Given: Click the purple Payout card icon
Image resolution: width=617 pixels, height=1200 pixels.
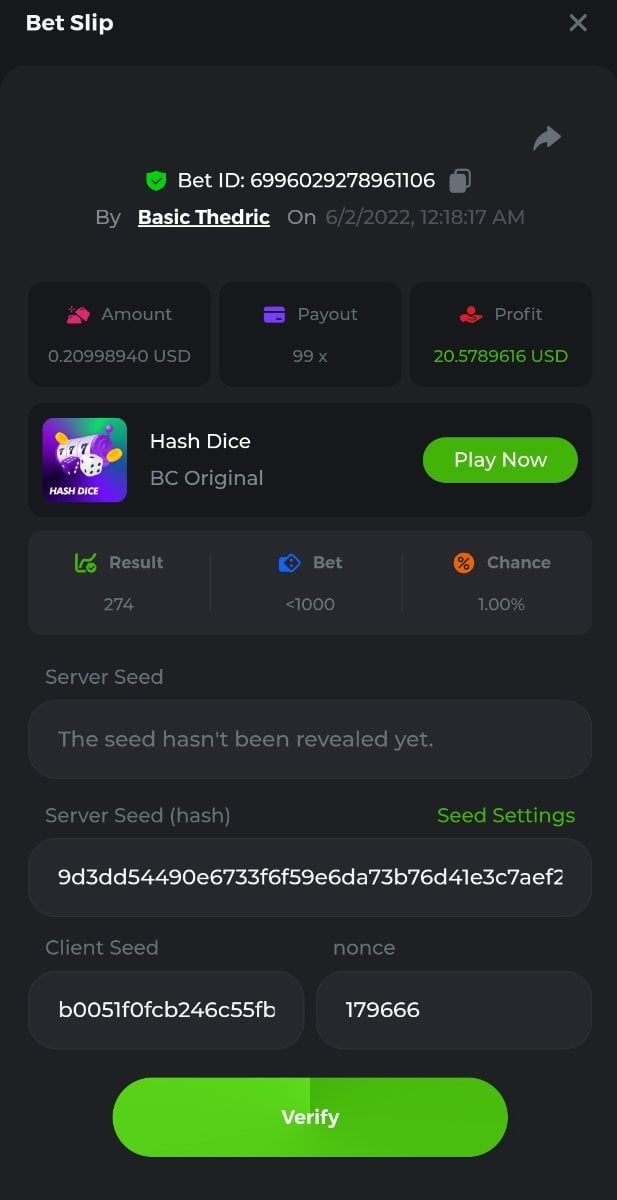Looking at the screenshot, I should point(274,314).
